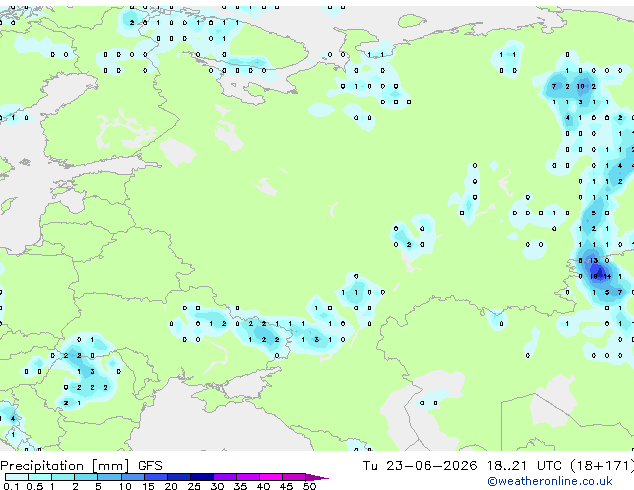Click the '13' precipitation value on the map

tap(594, 261)
